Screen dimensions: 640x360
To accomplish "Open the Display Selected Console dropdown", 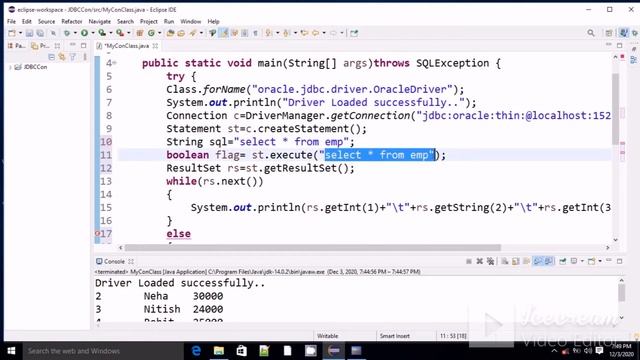I will pyautogui.click(x=582, y=261).
